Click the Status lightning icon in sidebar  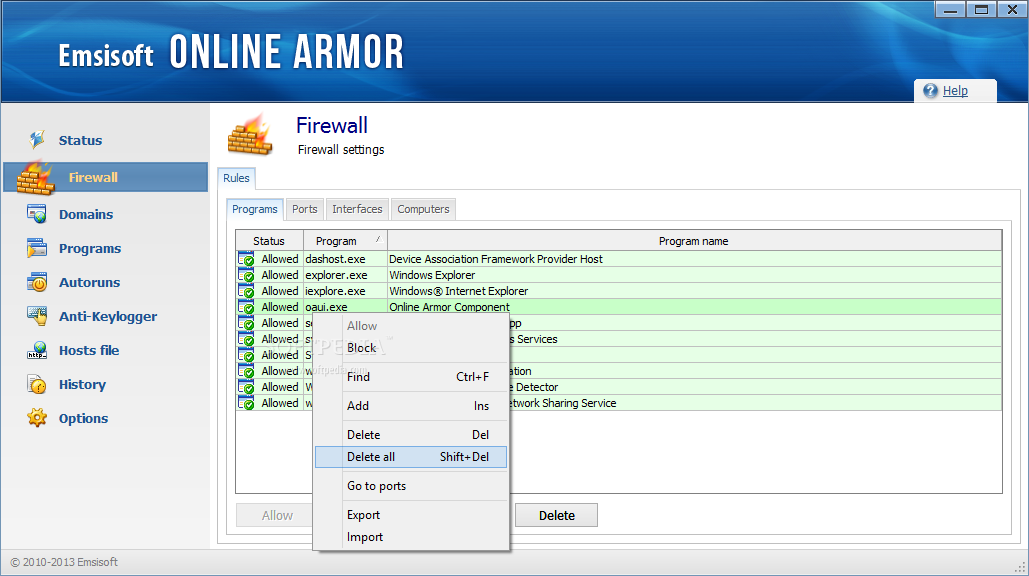click(x=37, y=139)
